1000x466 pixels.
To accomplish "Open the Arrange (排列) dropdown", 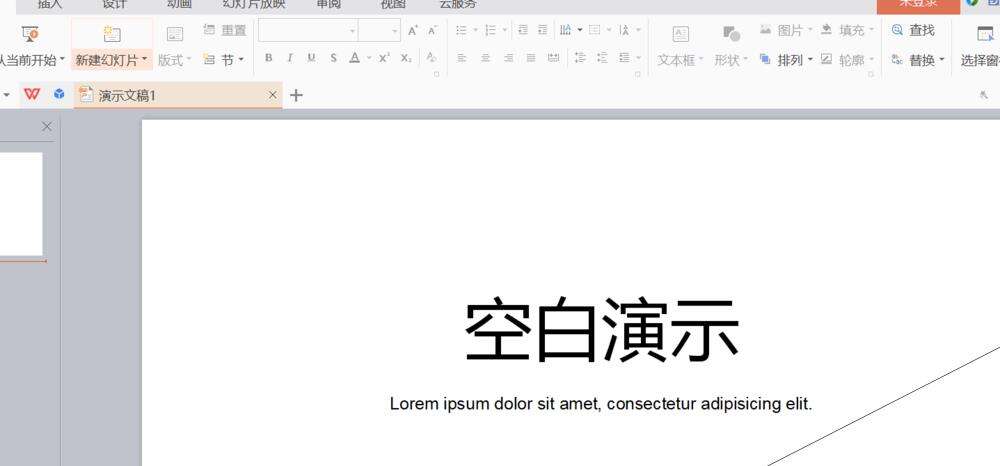I will click(x=788, y=60).
